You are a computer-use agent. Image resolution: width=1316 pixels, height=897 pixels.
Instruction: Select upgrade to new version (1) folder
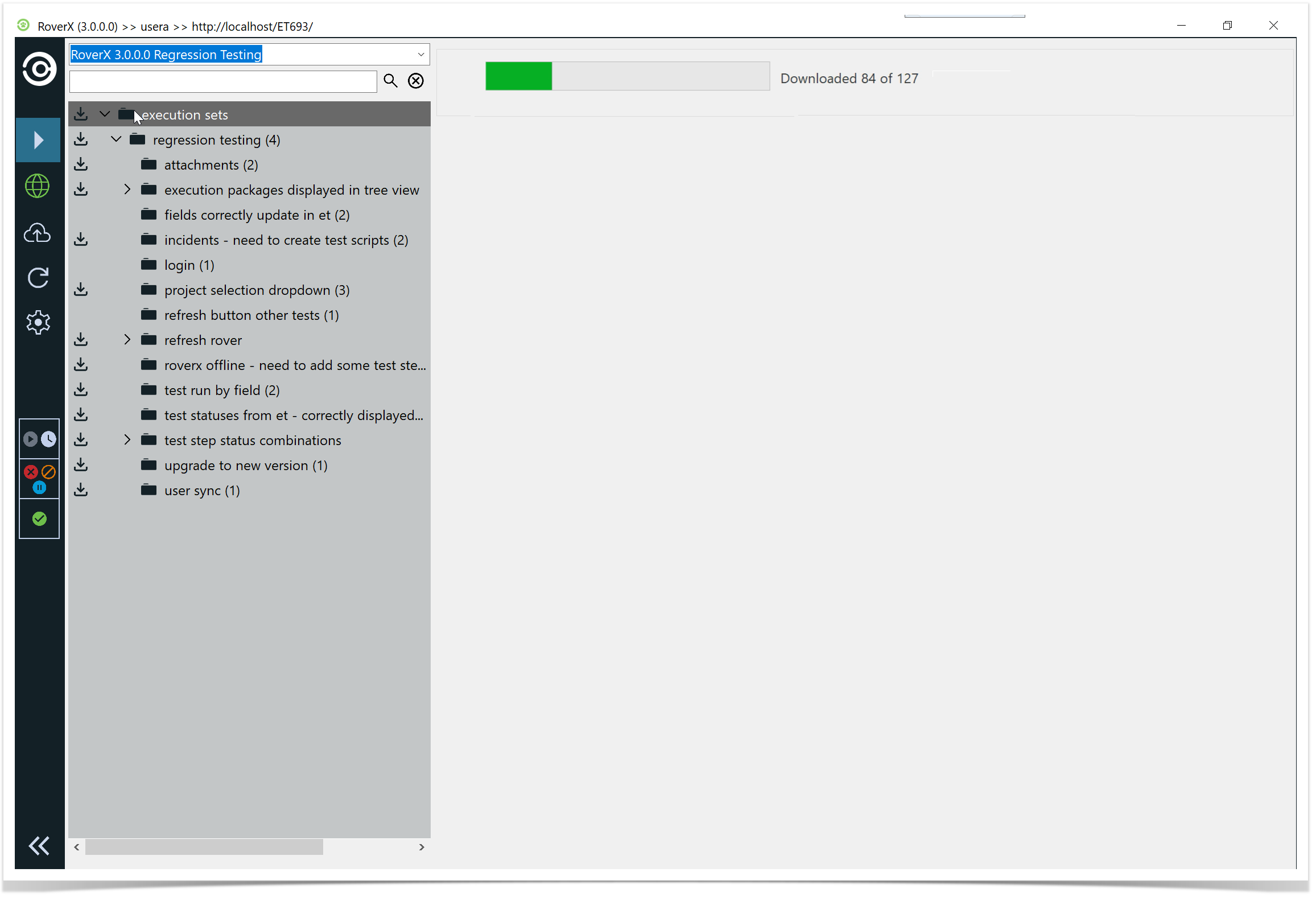tap(245, 466)
